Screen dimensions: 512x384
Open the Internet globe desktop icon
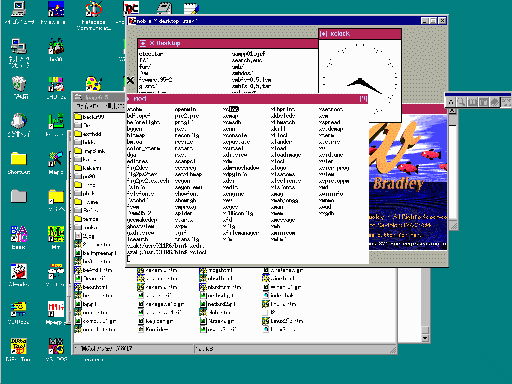coord(19,121)
